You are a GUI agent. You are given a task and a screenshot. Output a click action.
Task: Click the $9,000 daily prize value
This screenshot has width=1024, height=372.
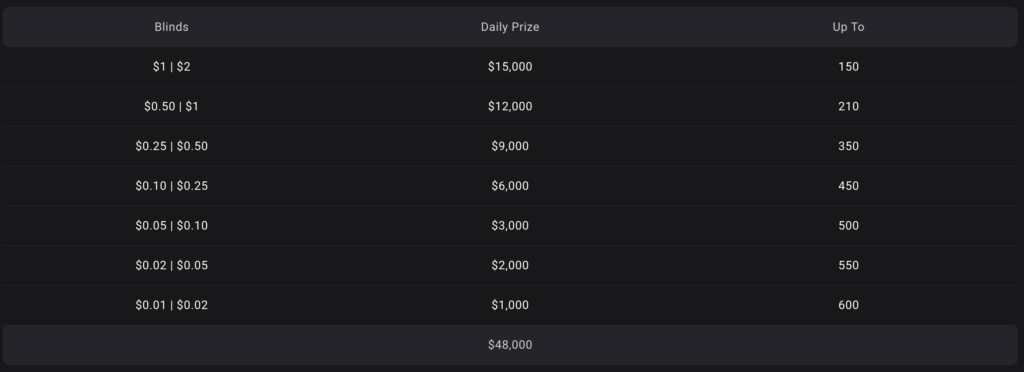[510, 146]
